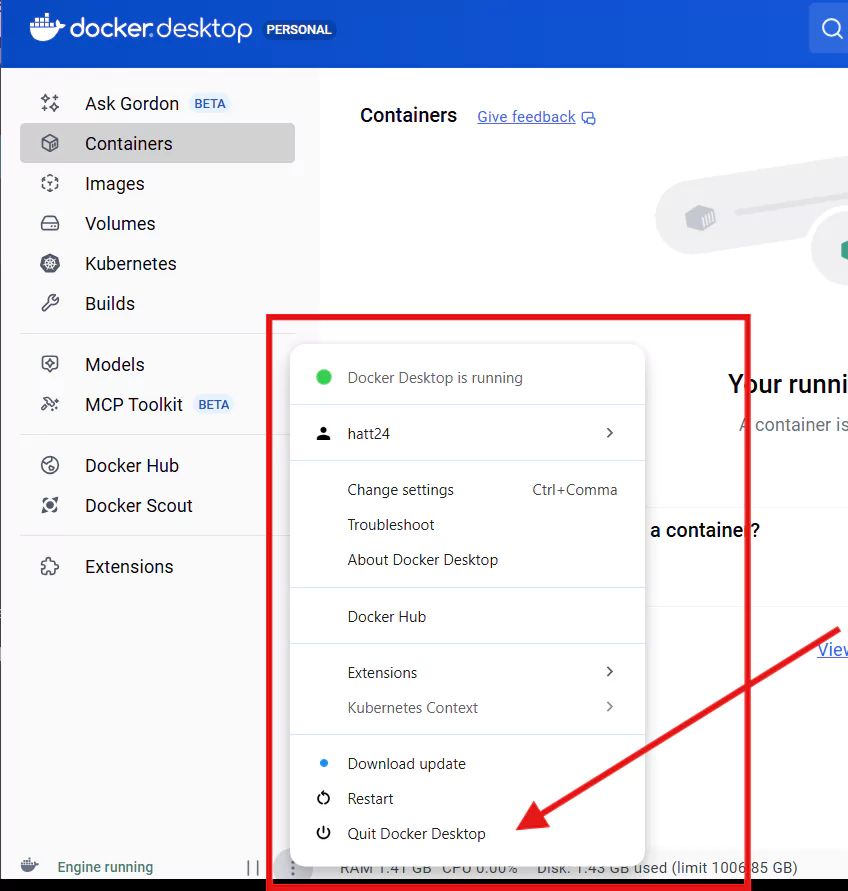Open the Ask Gordon sidebar item

tap(131, 104)
